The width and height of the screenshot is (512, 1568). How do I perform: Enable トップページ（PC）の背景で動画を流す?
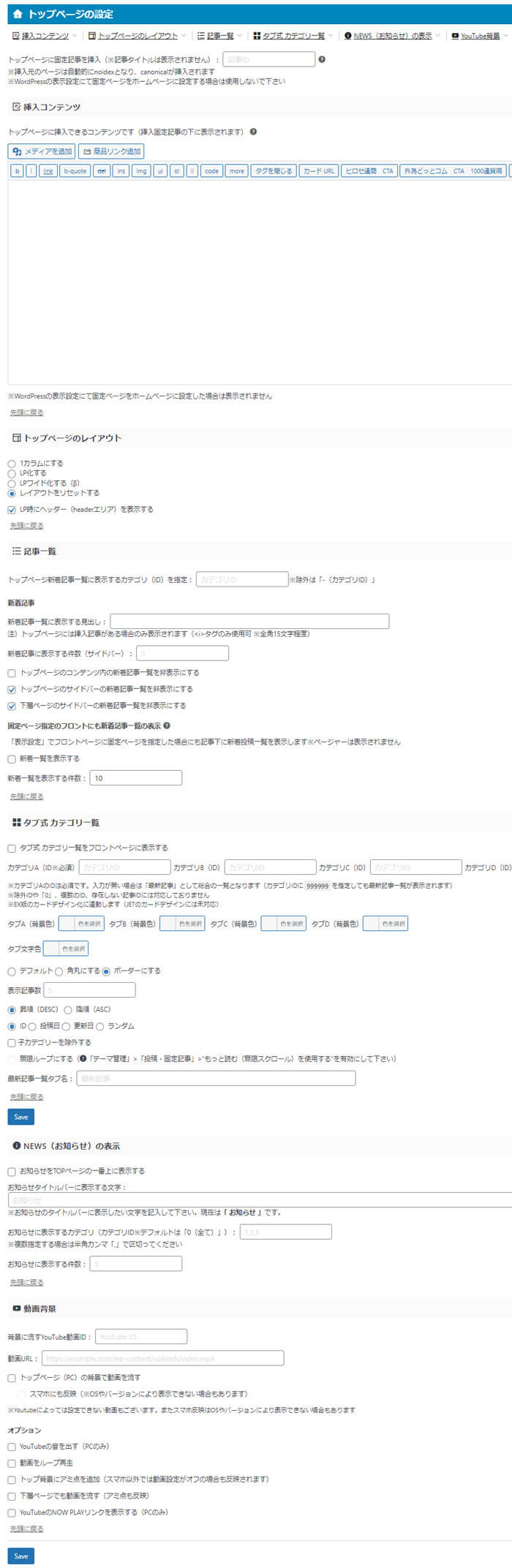[x=12, y=1378]
